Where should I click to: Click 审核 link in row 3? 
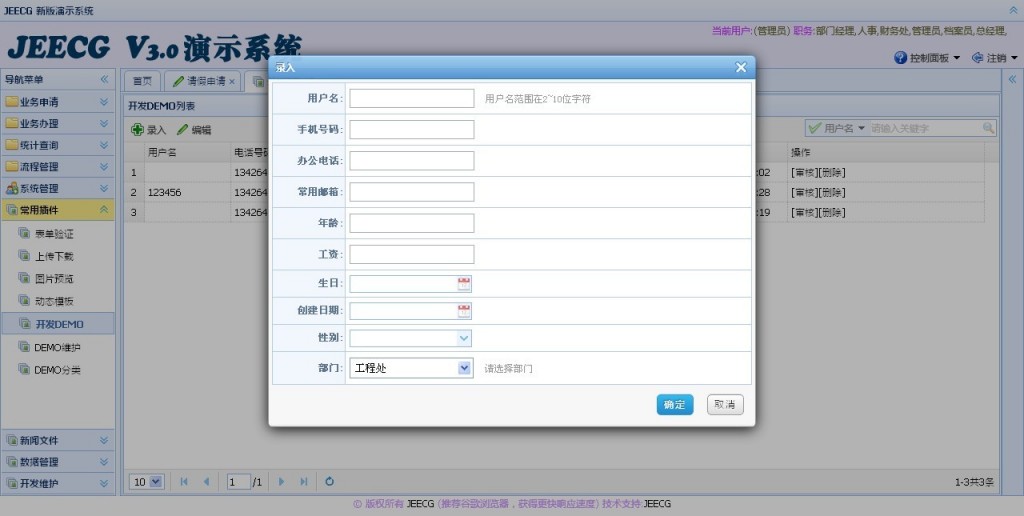[804, 212]
